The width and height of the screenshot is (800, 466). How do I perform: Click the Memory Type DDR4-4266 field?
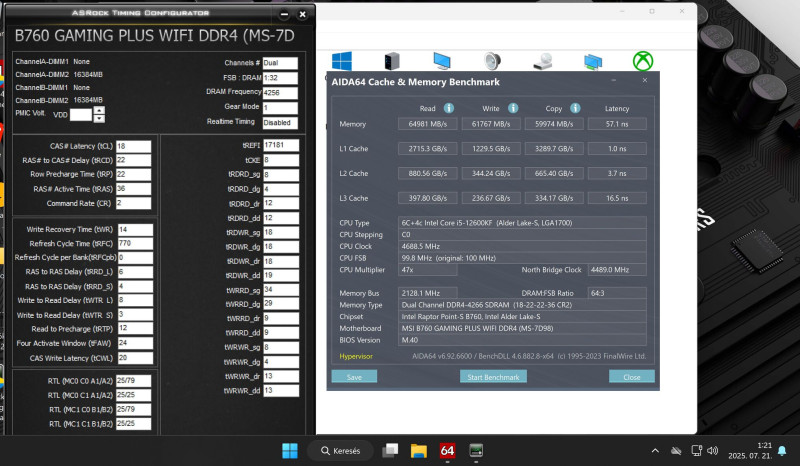[x=522, y=305]
